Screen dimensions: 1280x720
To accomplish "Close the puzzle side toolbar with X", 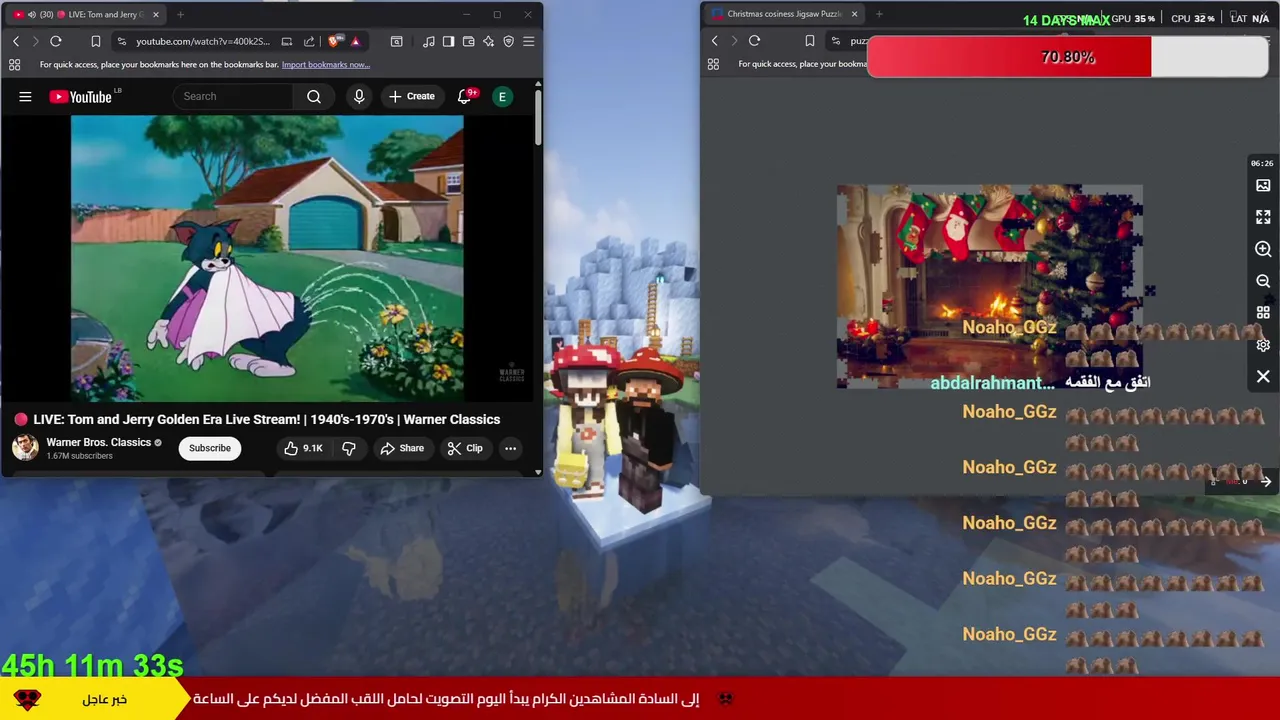I will [1263, 377].
